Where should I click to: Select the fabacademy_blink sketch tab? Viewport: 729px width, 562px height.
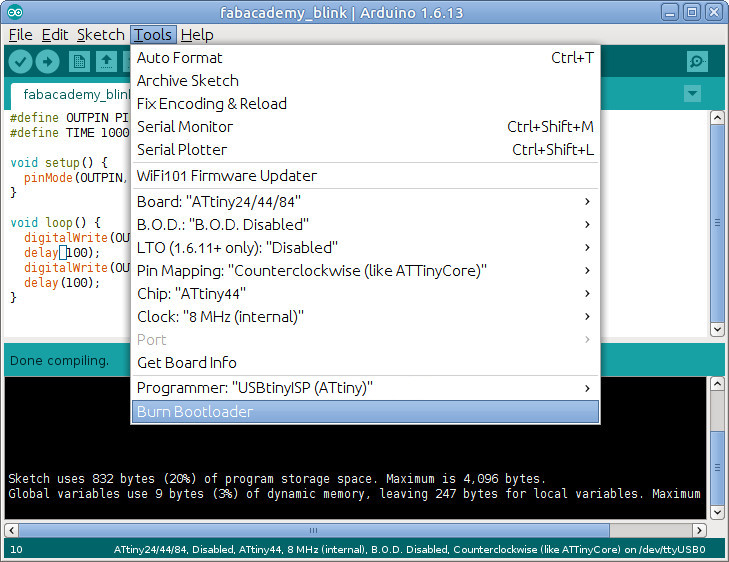71,95
